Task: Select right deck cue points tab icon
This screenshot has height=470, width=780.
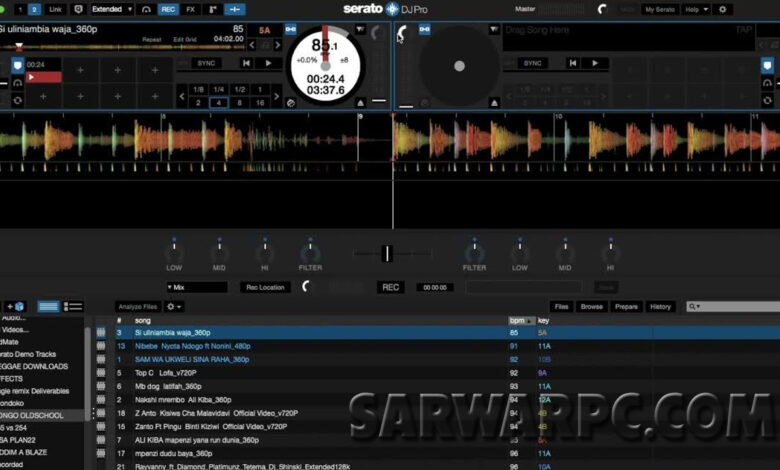Action: click(768, 65)
